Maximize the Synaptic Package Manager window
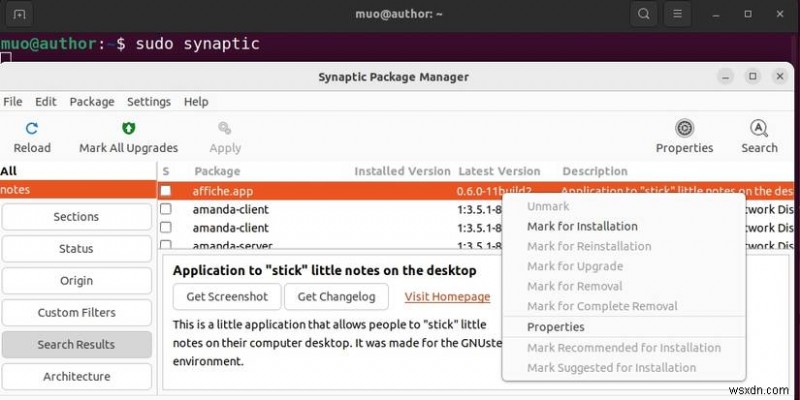Image resolution: width=800 pixels, height=400 pixels. (x=753, y=77)
